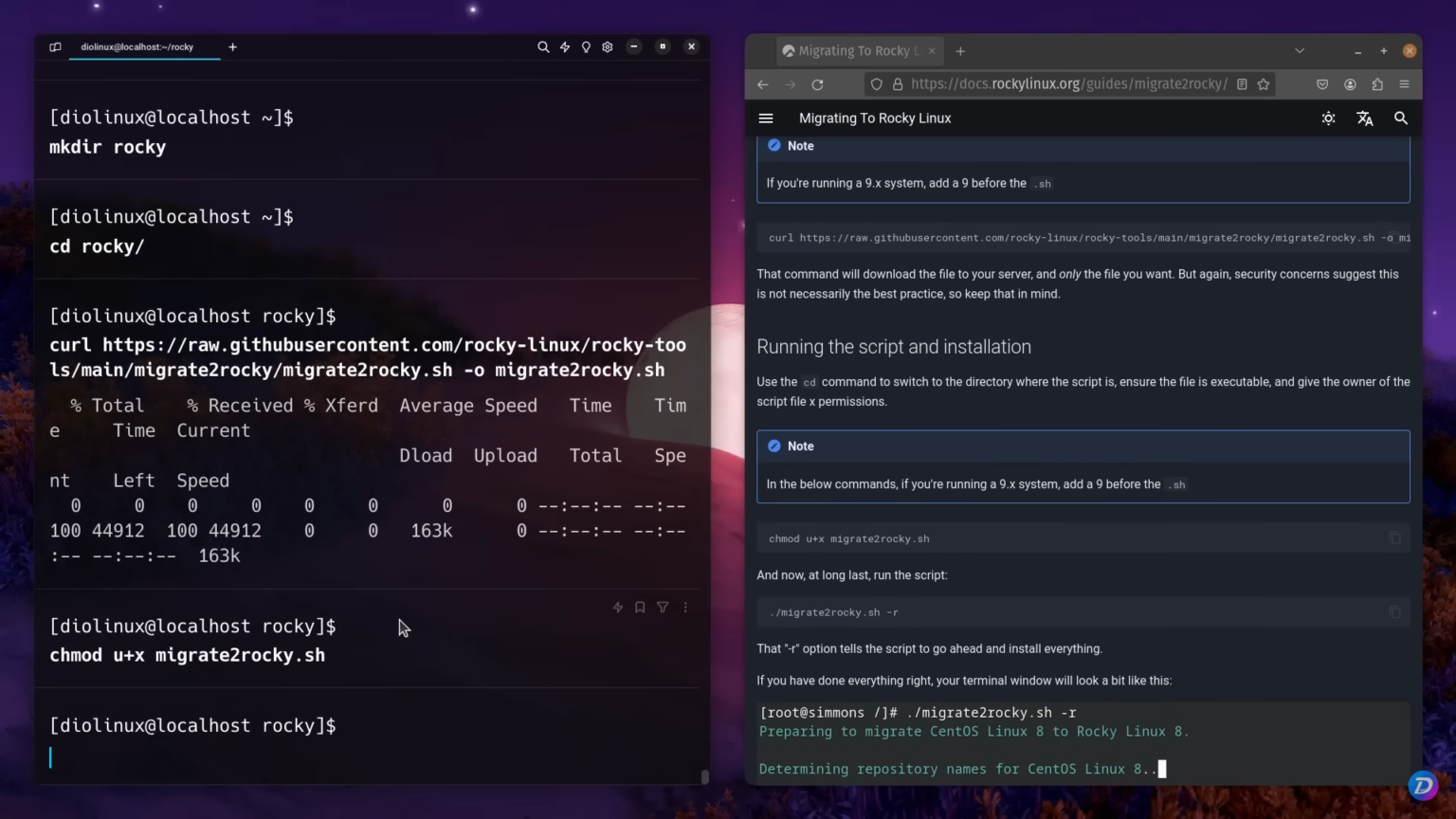Click the docs.rockylinux.org address bar

[1069, 84]
